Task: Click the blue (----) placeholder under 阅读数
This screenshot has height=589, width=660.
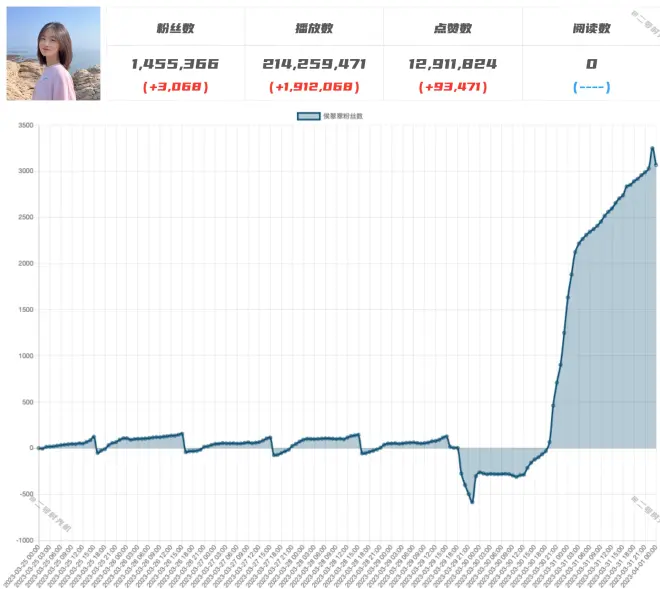Action: (x=591, y=87)
